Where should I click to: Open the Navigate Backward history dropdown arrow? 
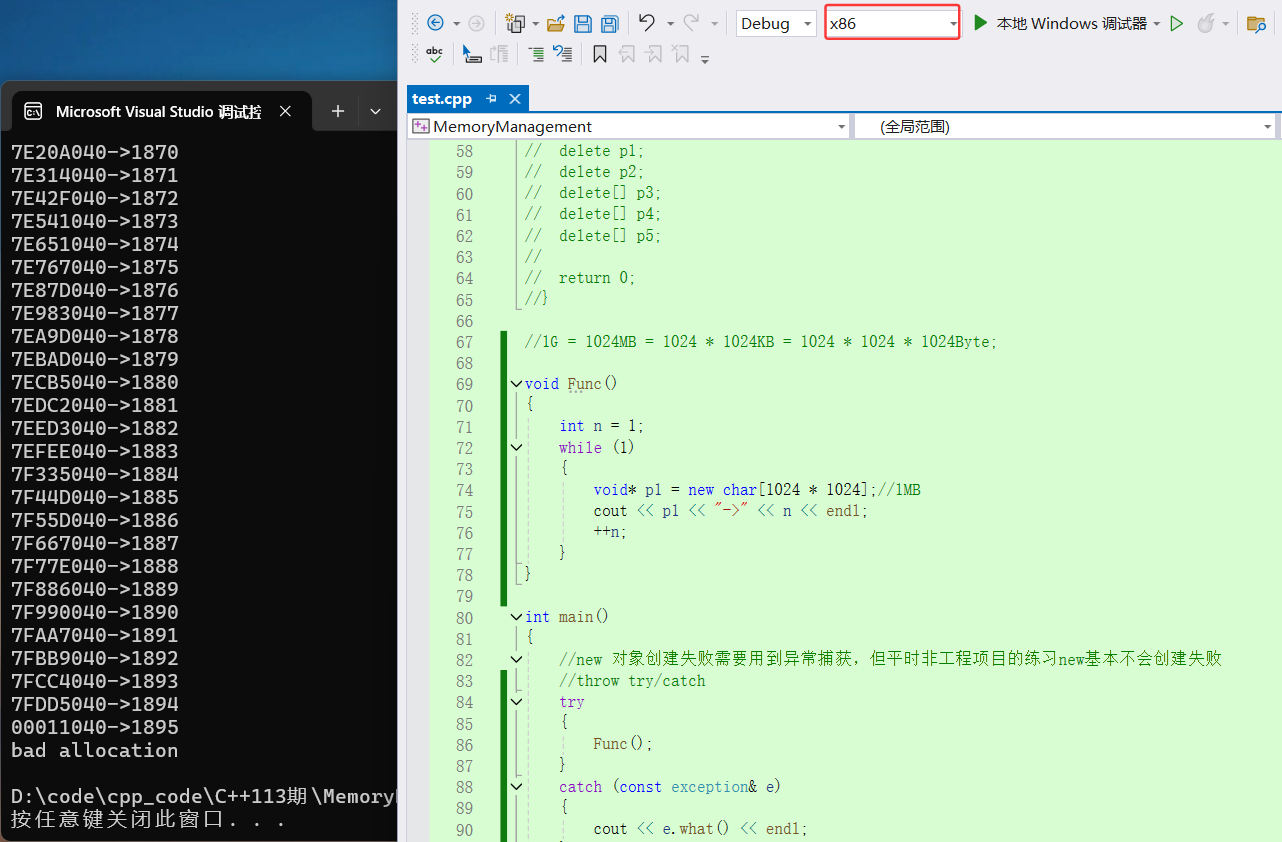click(x=457, y=23)
